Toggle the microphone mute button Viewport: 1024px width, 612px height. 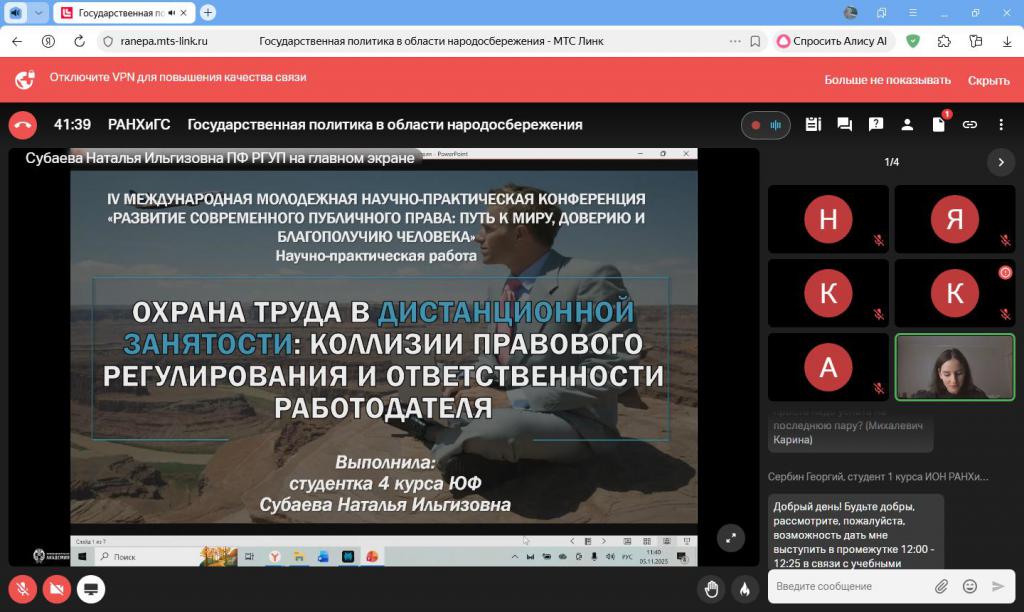(23, 588)
